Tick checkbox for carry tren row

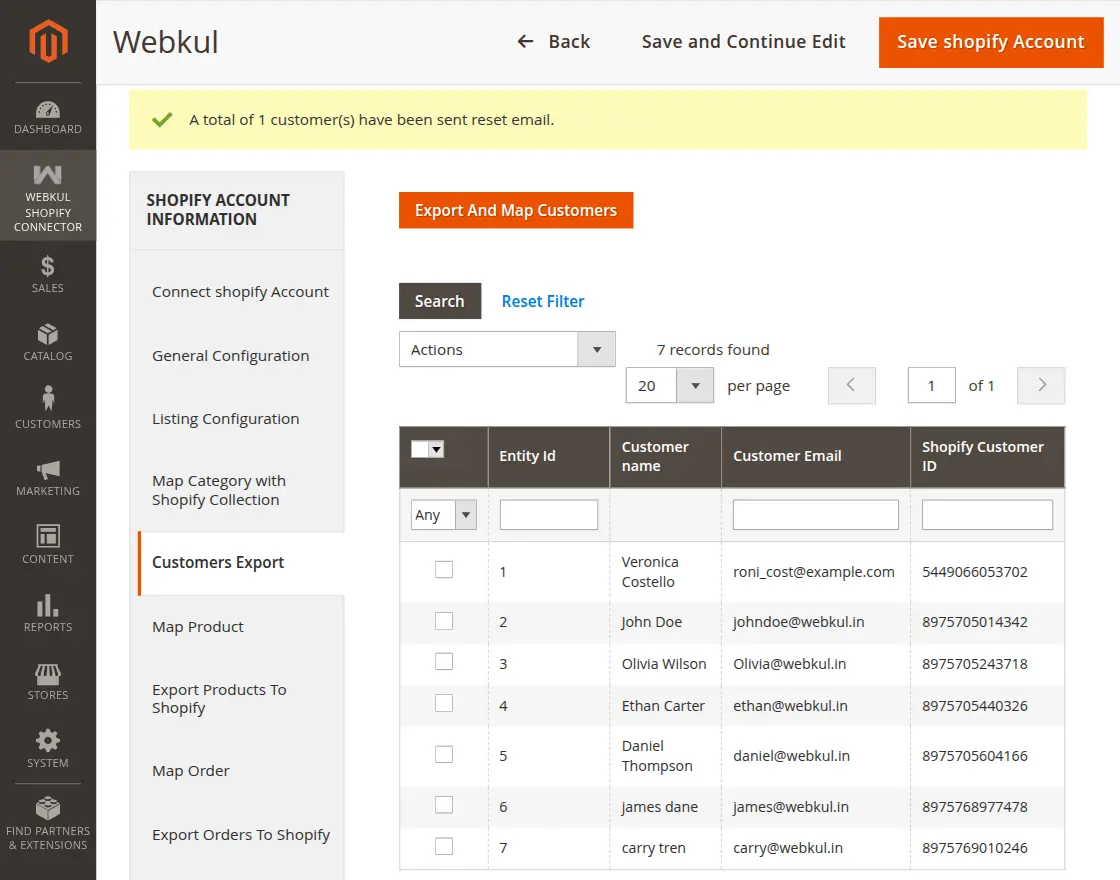(x=444, y=846)
